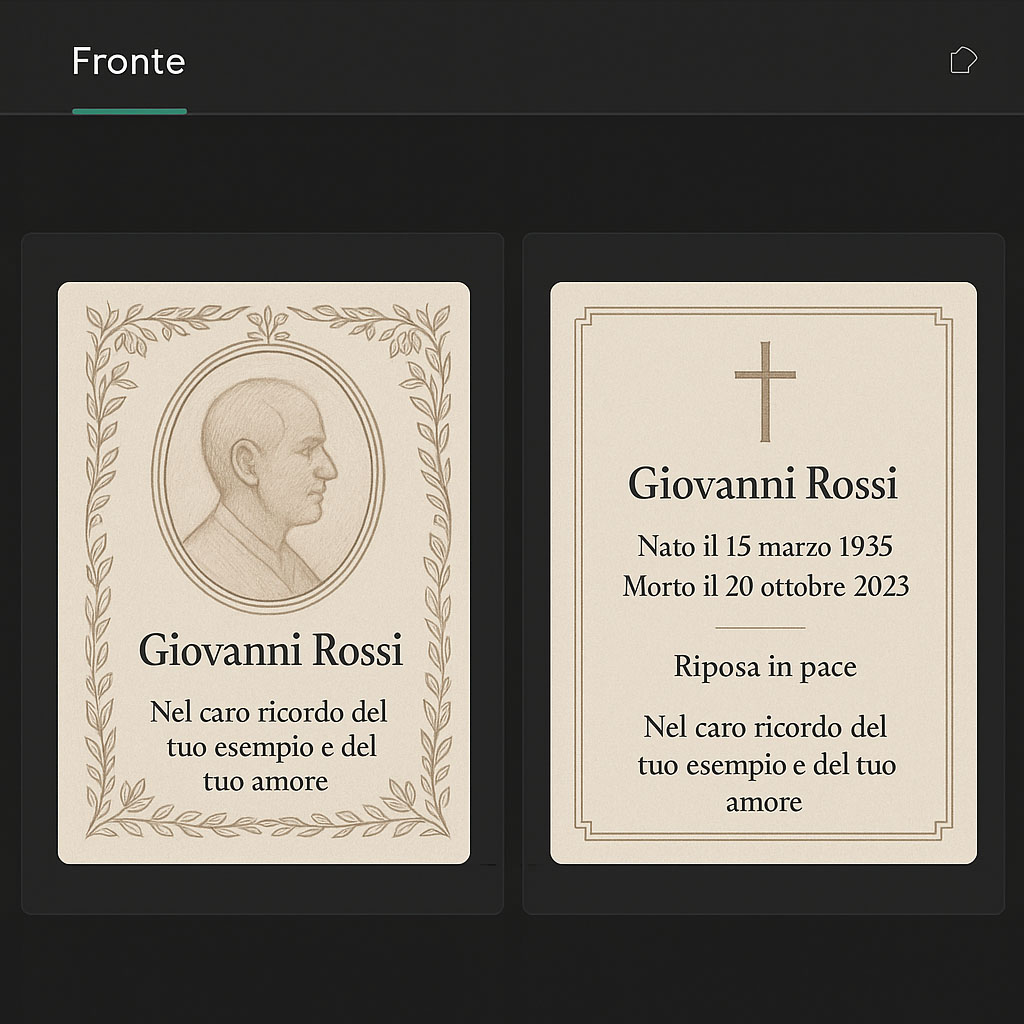Tap the death date 'Morto il 20 ottobre 2023'
1024x1024 pixels.
point(766,587)
